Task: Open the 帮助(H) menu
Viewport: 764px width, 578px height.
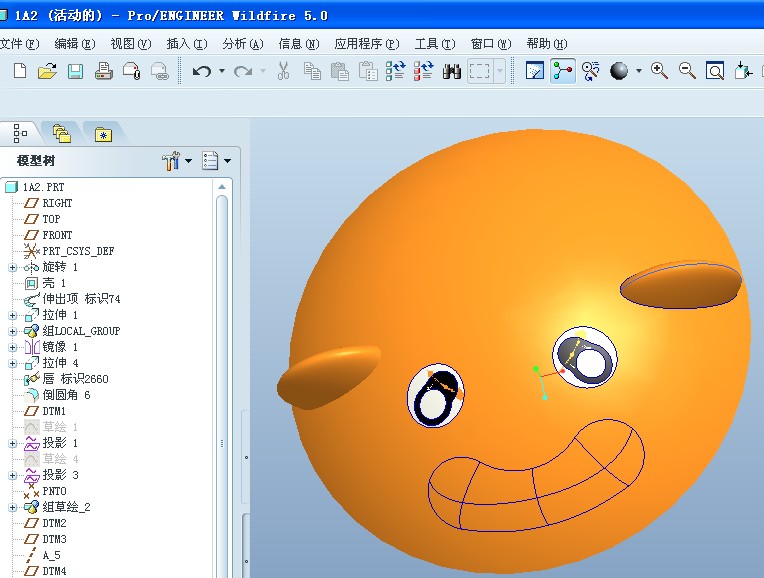Action: [547, 44]
